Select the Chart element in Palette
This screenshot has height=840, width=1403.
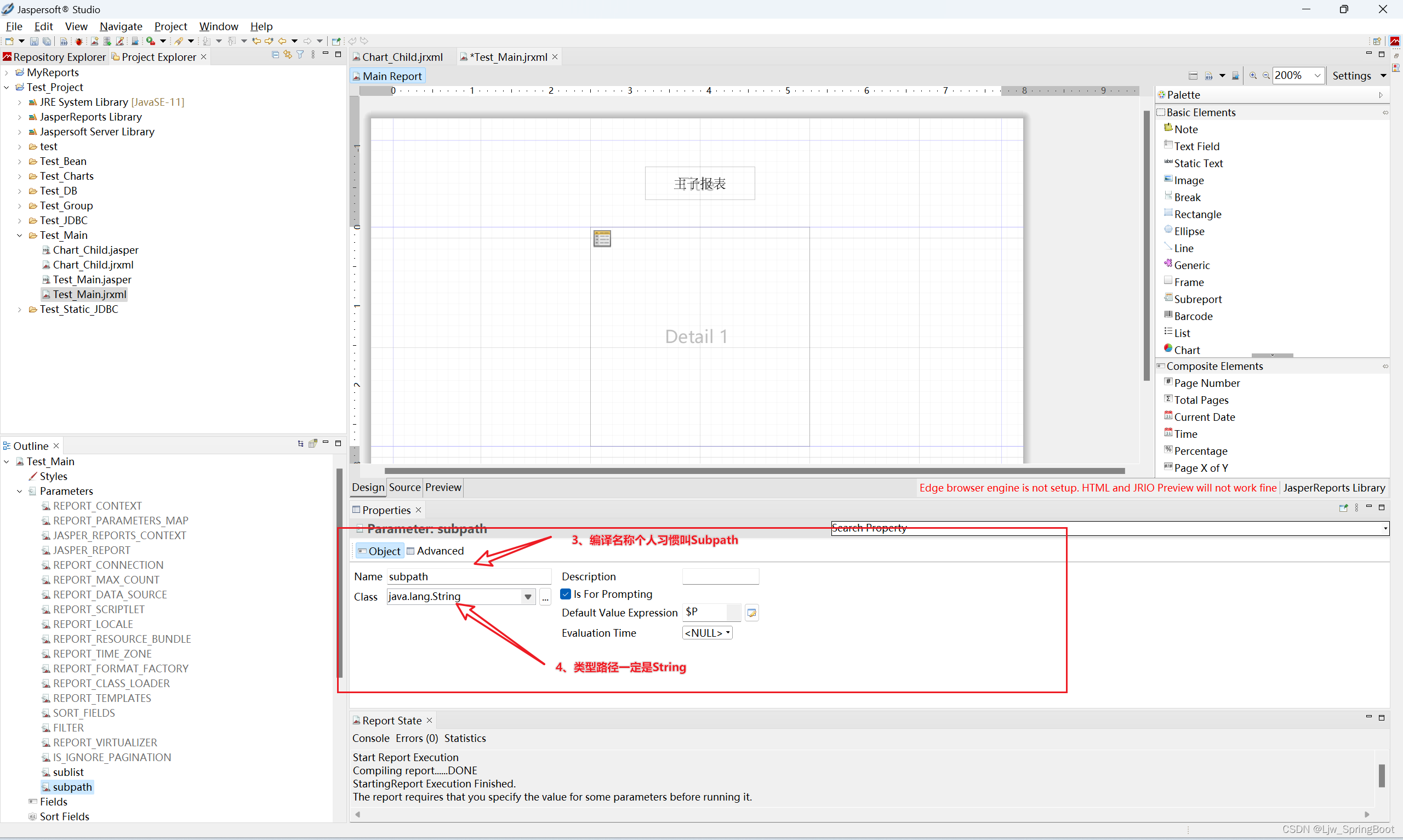[x=1186, y=350]
